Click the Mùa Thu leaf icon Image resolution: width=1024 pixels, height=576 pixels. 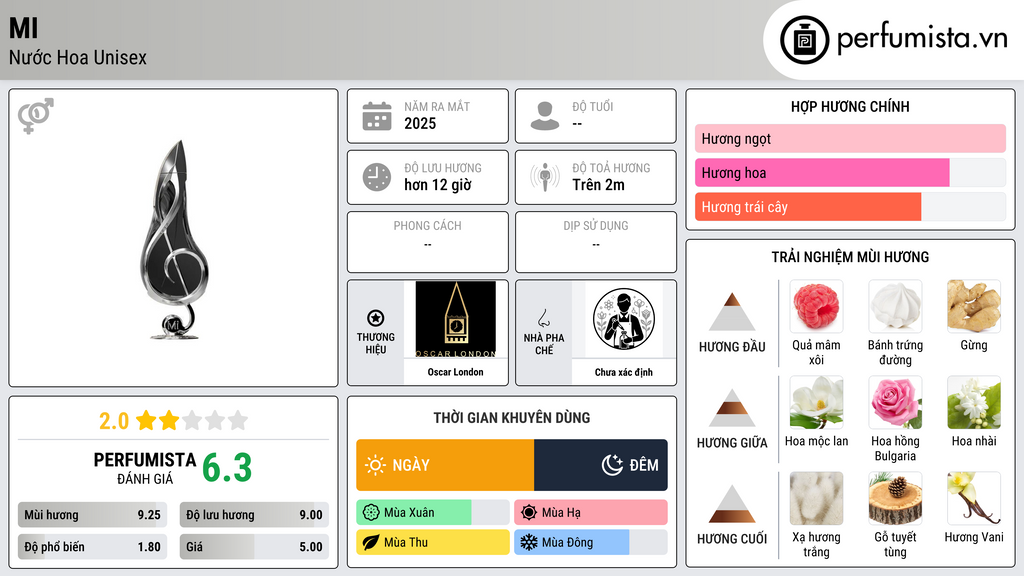[x=371, y=542]
